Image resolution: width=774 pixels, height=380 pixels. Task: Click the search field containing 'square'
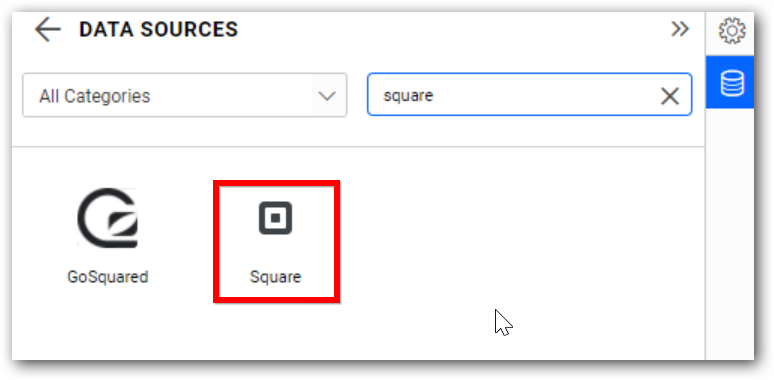pyautogui.click(x=529, y=95)
